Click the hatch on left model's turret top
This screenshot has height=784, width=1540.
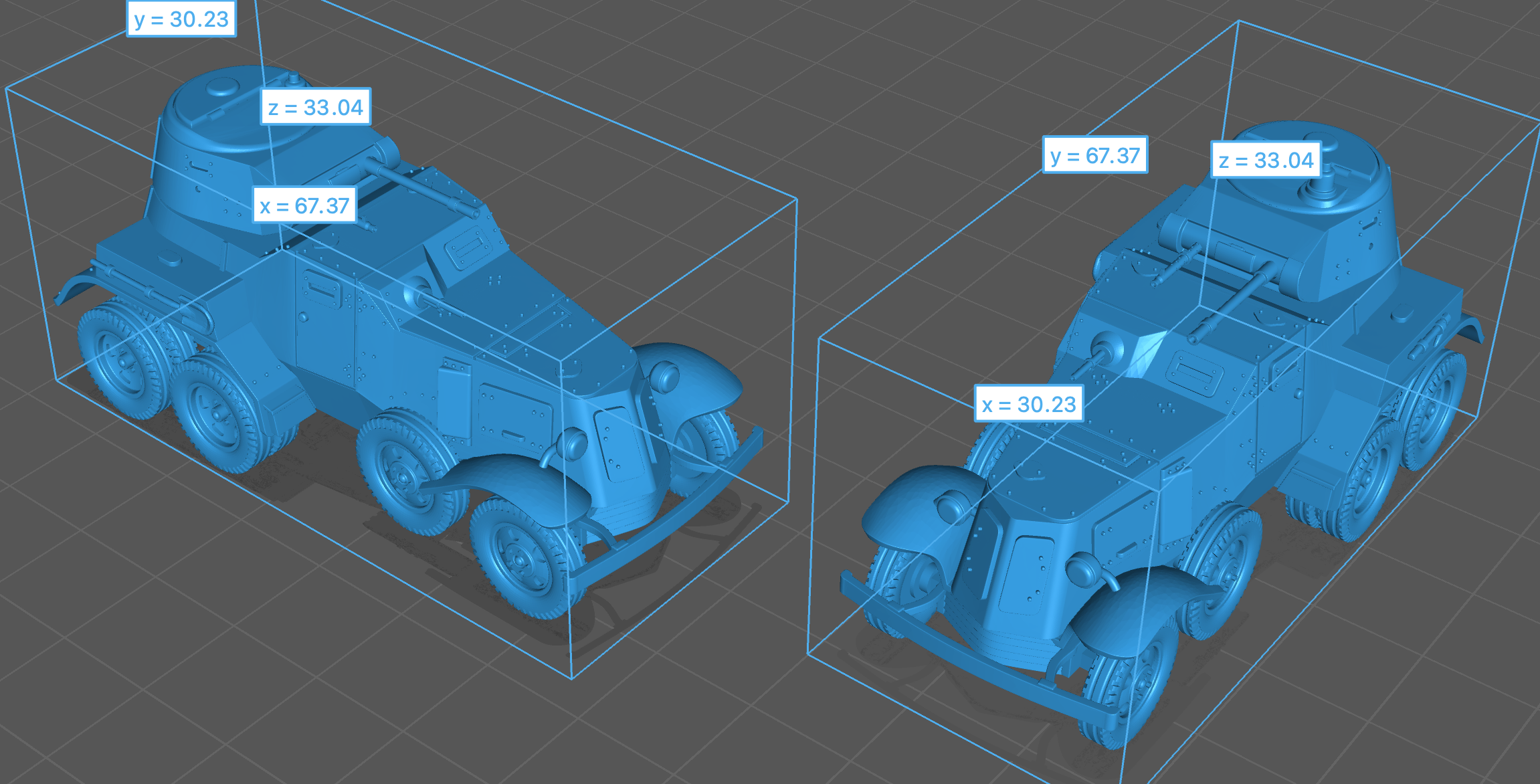(x=223, y=86)
